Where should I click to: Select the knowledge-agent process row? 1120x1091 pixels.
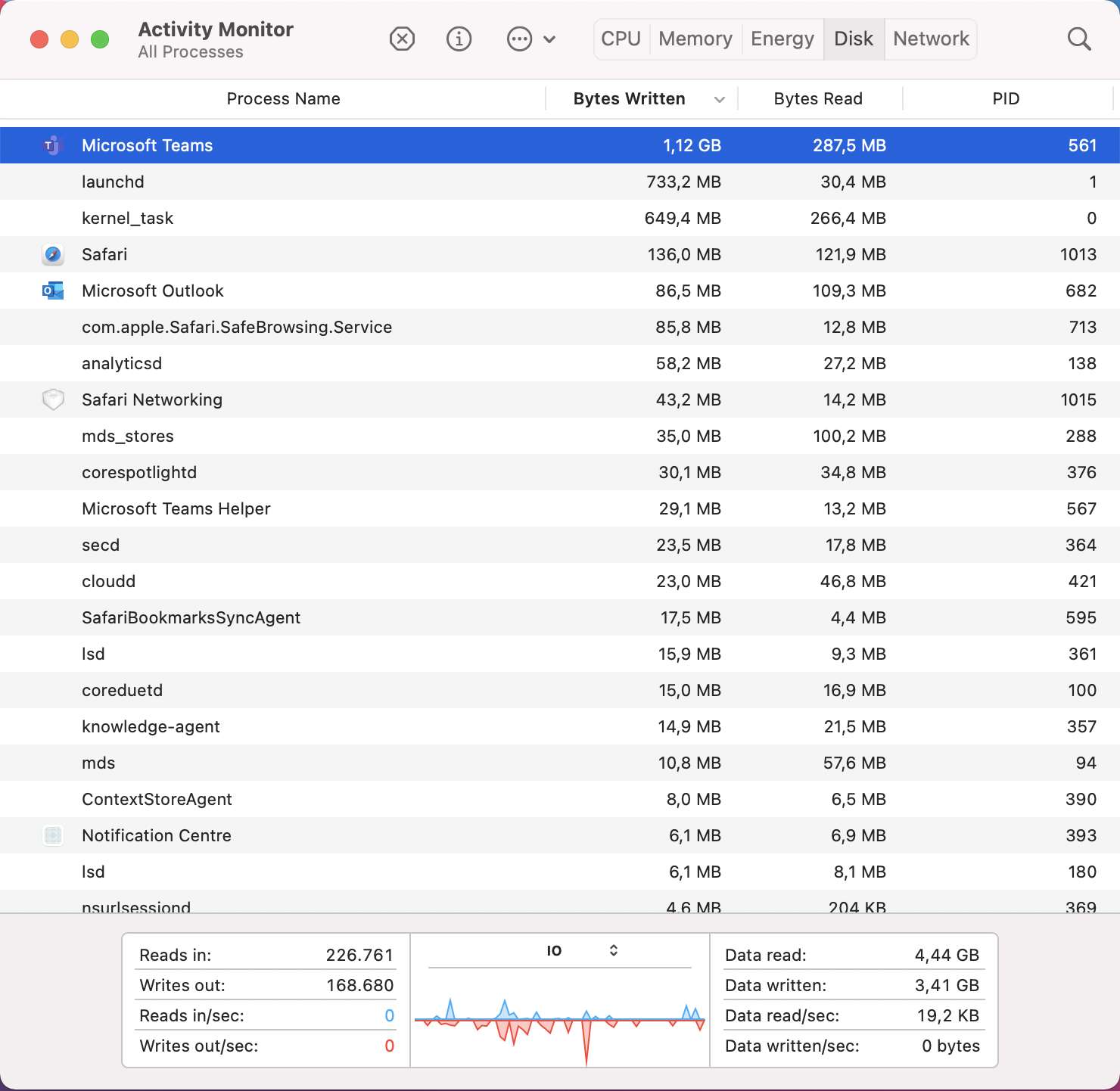pos(560,726)
